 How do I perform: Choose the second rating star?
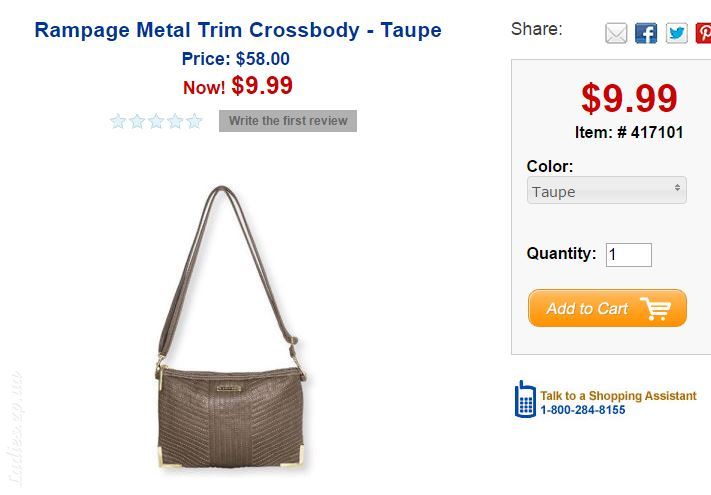tap(137, 121)
